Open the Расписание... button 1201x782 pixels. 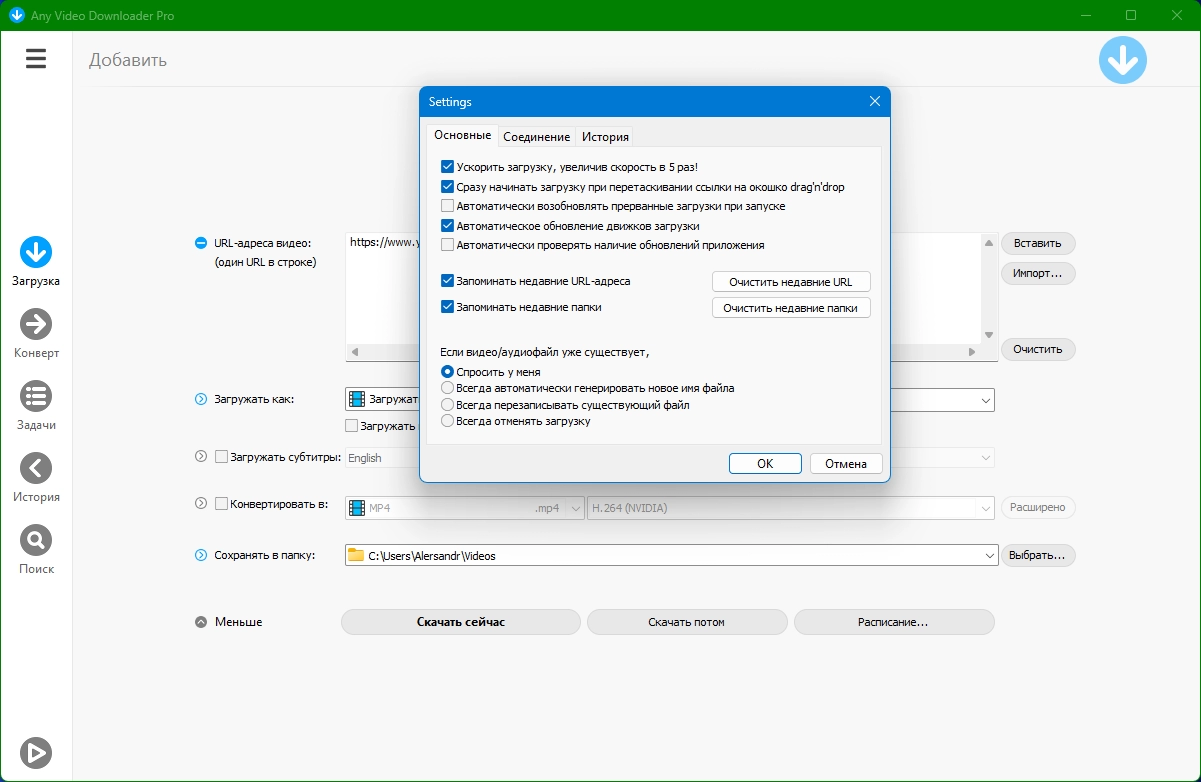click(x=894, y=622)
